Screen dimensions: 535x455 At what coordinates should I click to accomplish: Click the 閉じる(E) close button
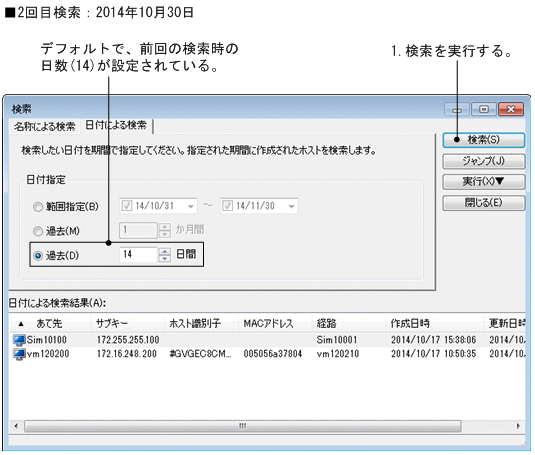pos(483,203)
